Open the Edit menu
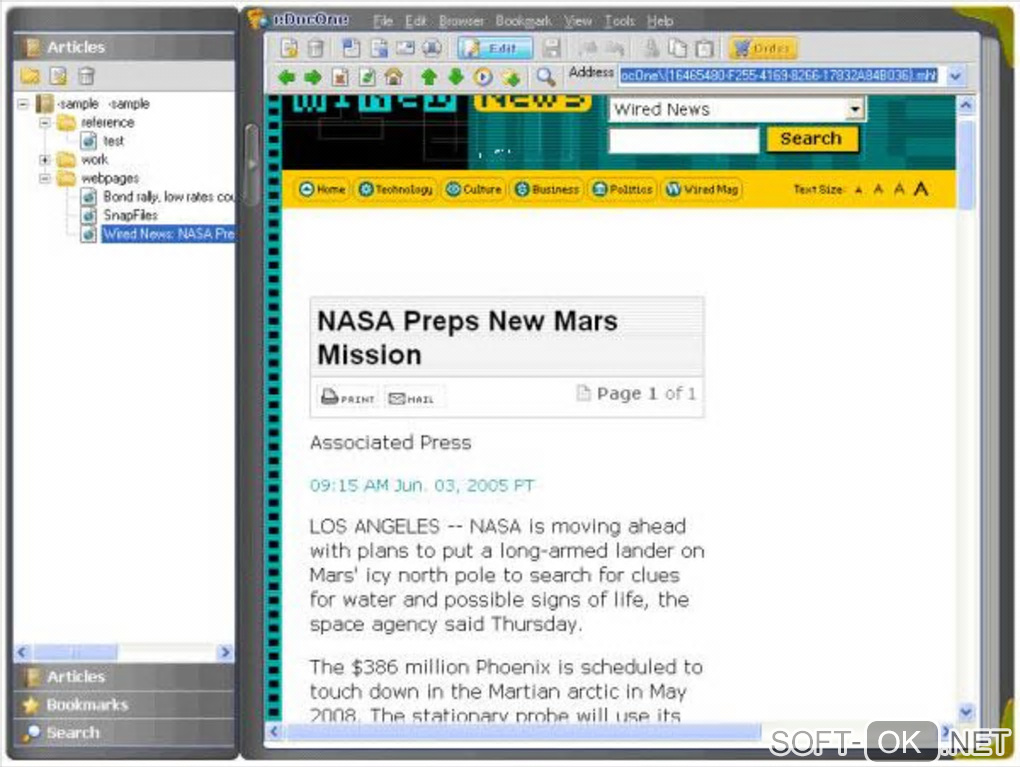This screenshot has height=767, width=1020. point(415,21)
